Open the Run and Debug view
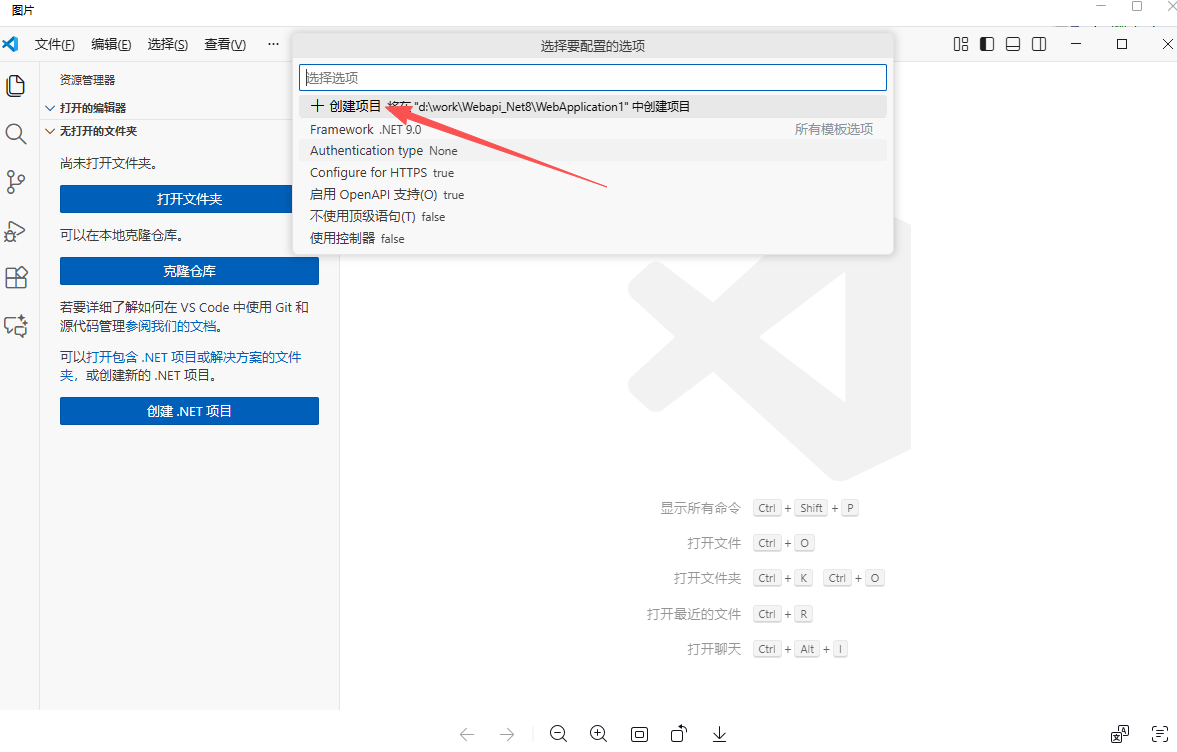Screen dimensions: 1177x752 pos(16,231)
